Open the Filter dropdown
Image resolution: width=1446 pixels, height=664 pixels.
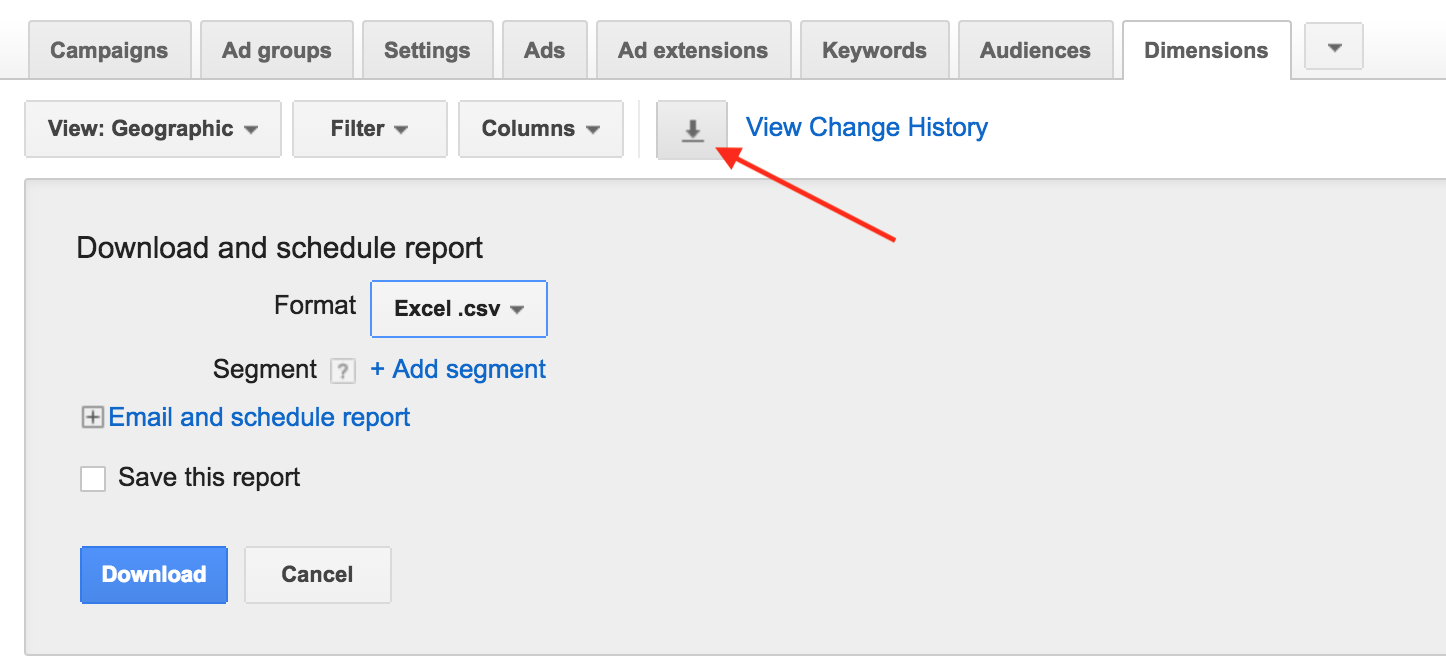pos(370,129)
